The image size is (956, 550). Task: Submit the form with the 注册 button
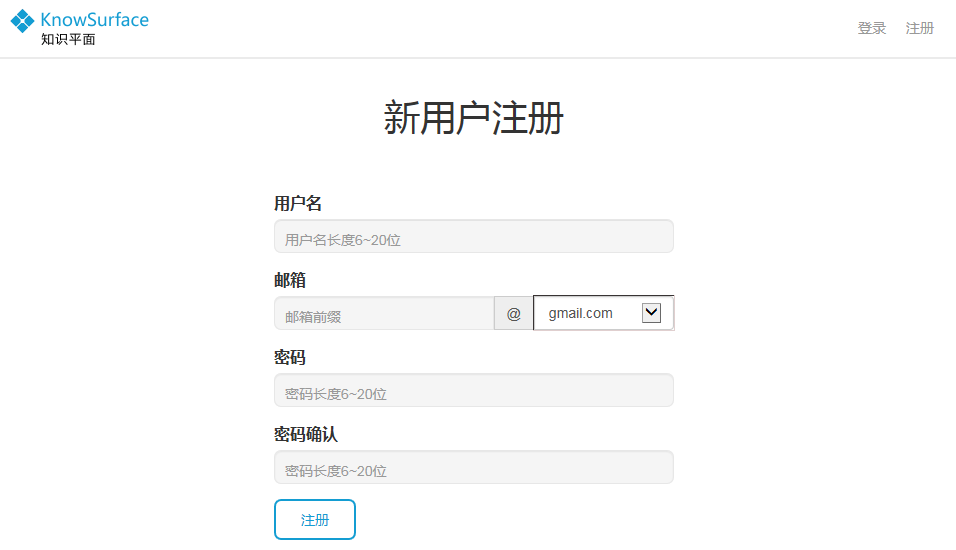314,520
